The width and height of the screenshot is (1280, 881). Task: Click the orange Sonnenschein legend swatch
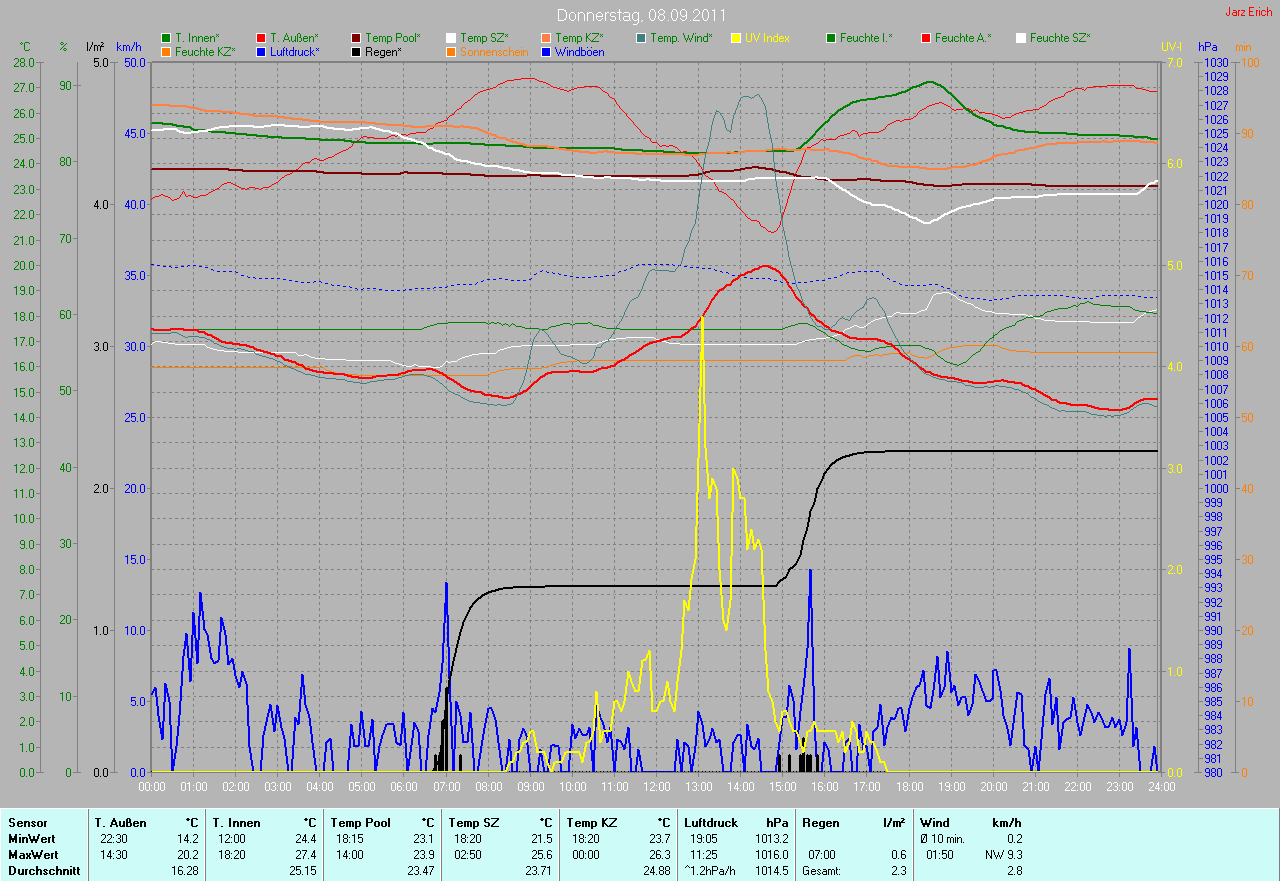click(x=451, y=51)
